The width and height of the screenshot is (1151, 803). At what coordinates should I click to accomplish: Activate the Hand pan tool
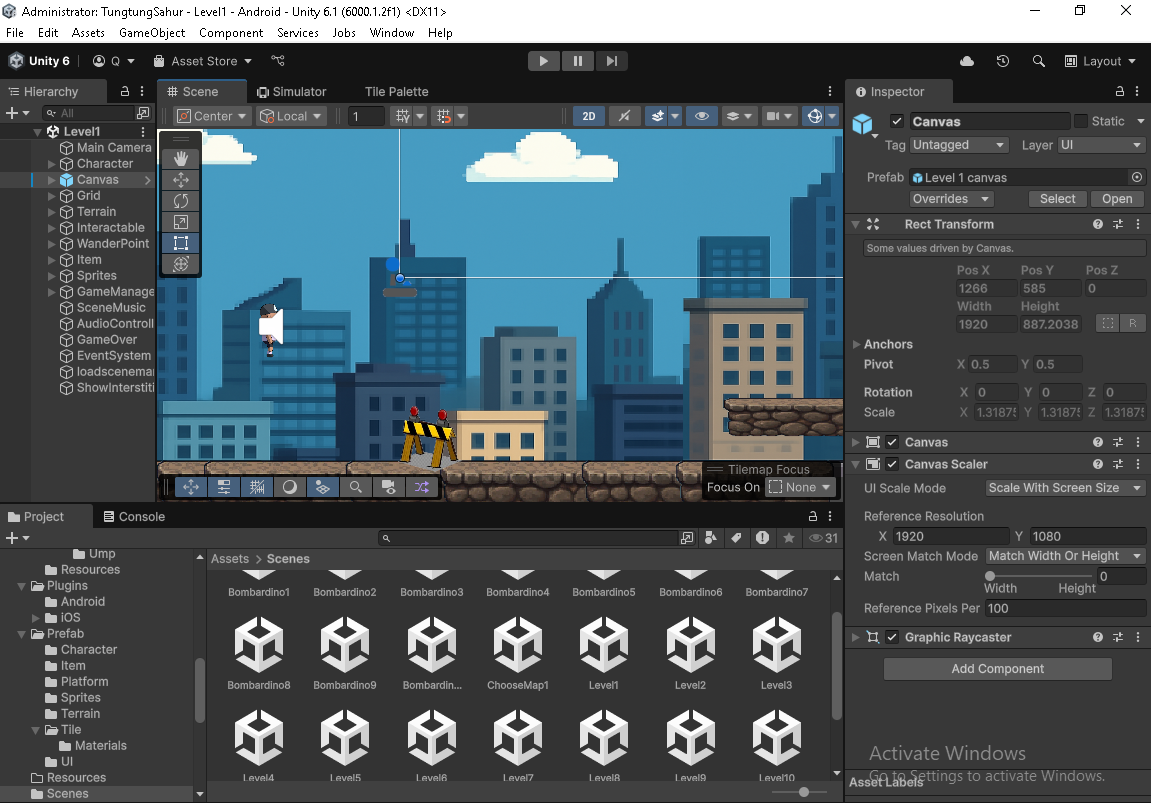click(x=180, y=158)
